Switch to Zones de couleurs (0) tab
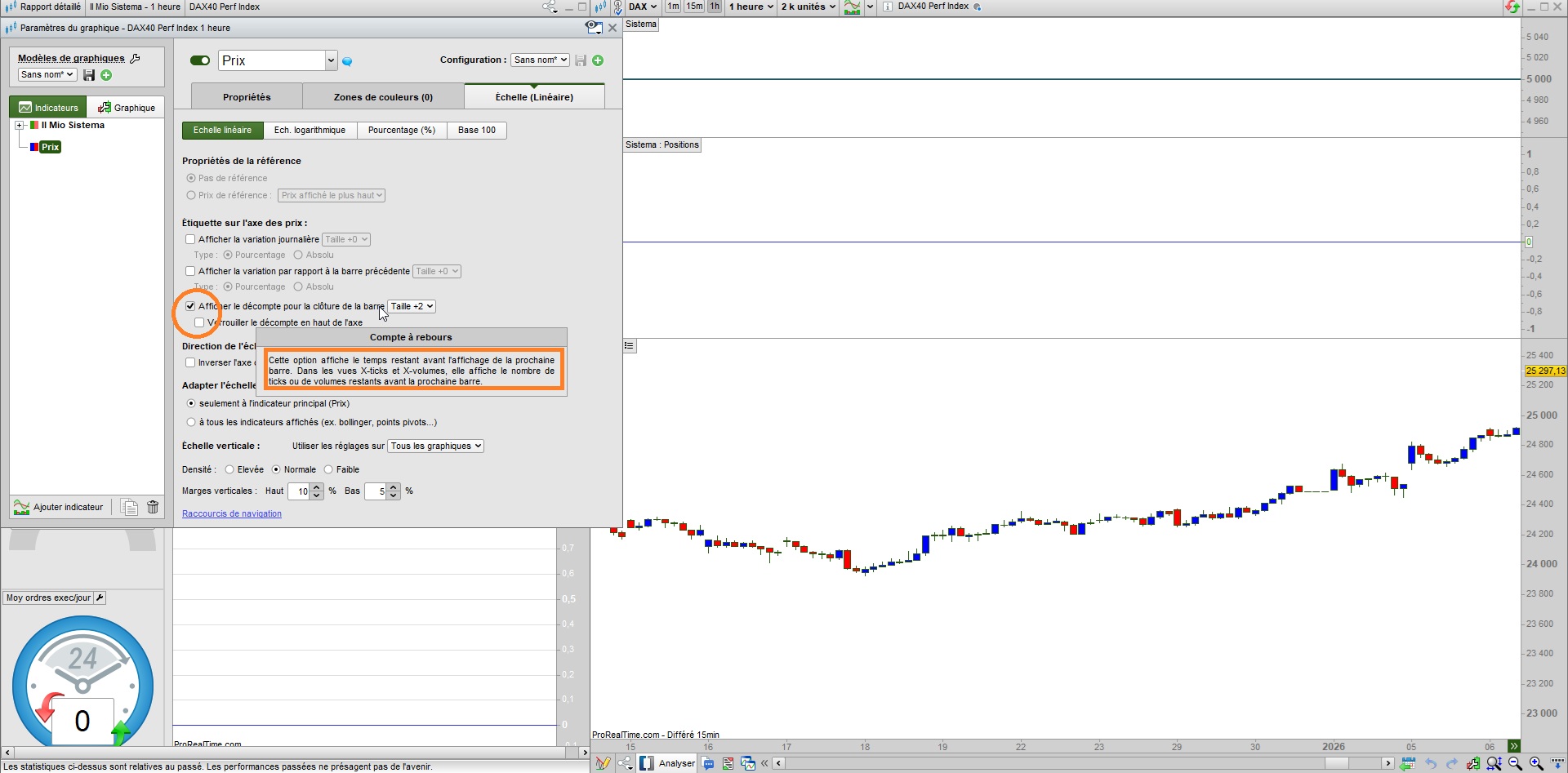Screen dimensions: 1568x773 [383, 97]
